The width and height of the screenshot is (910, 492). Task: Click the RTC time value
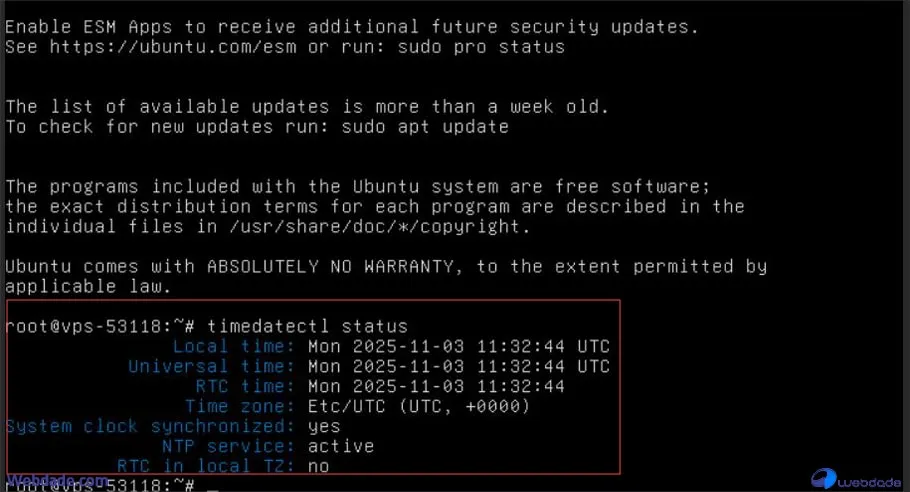click(x=435, y=386)
